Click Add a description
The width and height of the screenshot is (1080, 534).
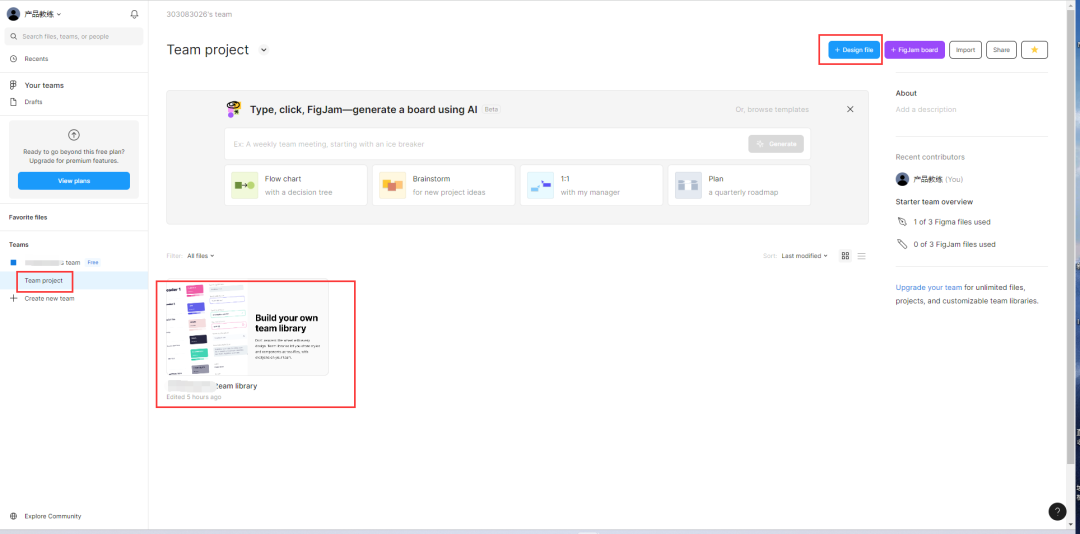point(926,110)
